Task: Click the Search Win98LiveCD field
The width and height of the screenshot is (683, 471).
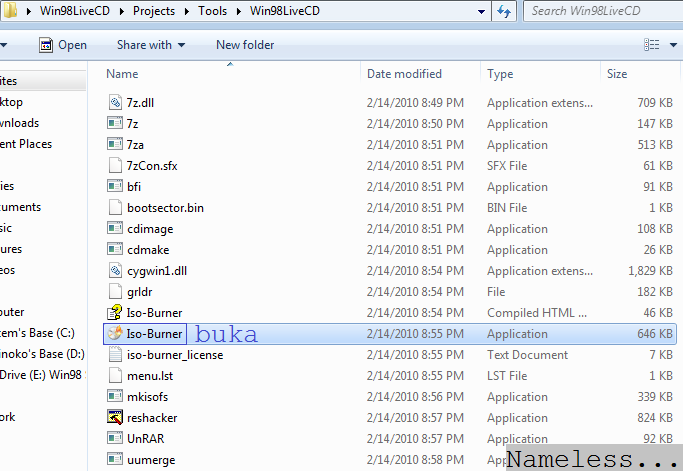Action: click(603, 11)
